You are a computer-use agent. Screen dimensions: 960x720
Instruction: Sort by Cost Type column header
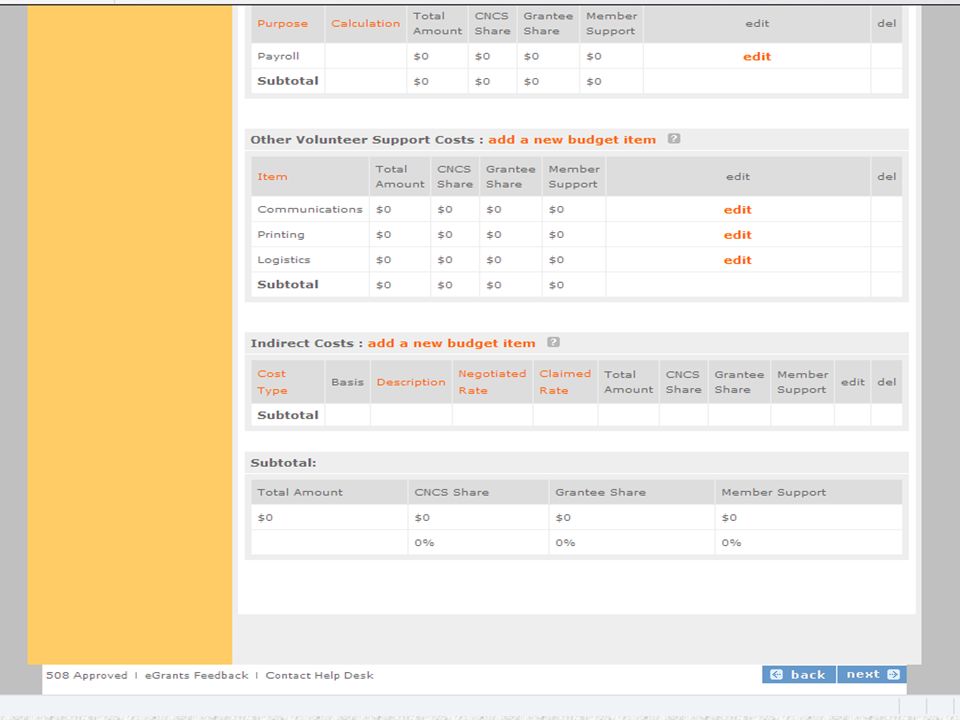click(x=272, y=382)
